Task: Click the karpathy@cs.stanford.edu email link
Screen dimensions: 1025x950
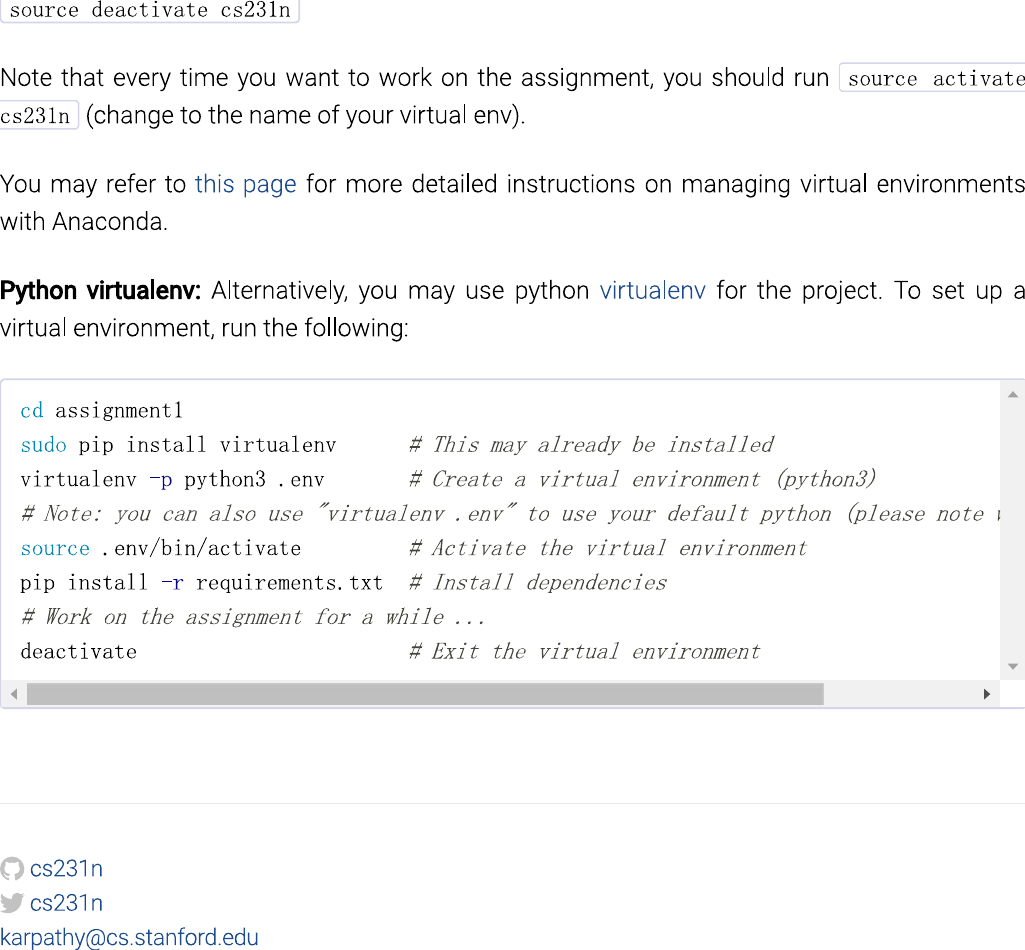Action: coord(129,937)
